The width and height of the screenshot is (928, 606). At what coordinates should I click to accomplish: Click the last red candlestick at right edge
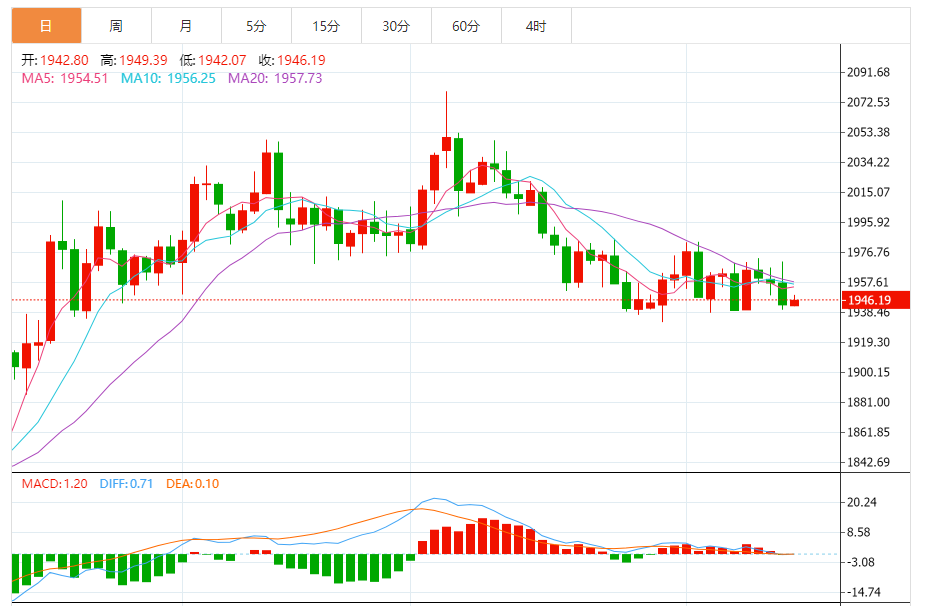coord(794,302)
